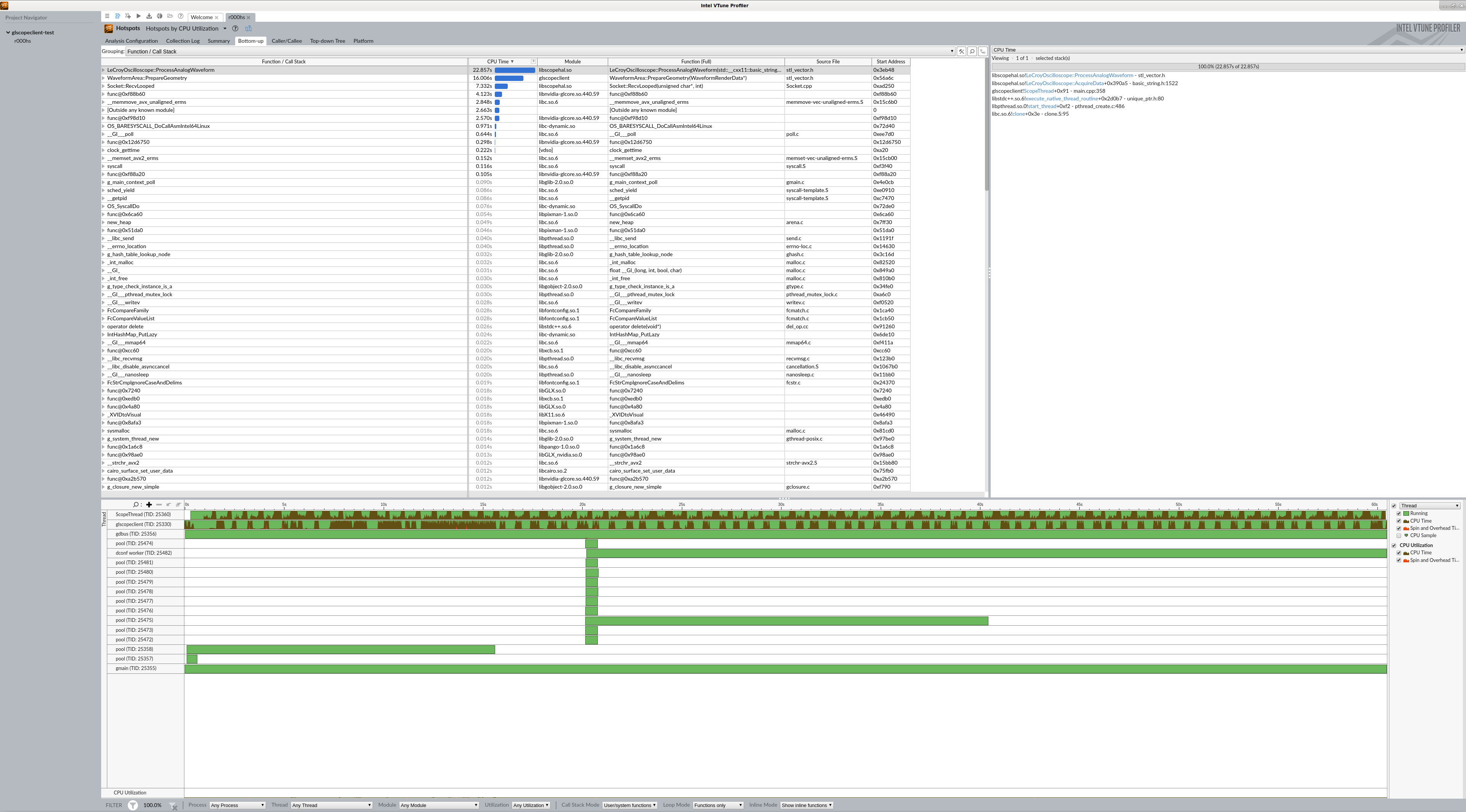Open the hamburger menu in the toolbar
Image resolution: width=1466 pixels, height=812 pixels.
[107, 16]
